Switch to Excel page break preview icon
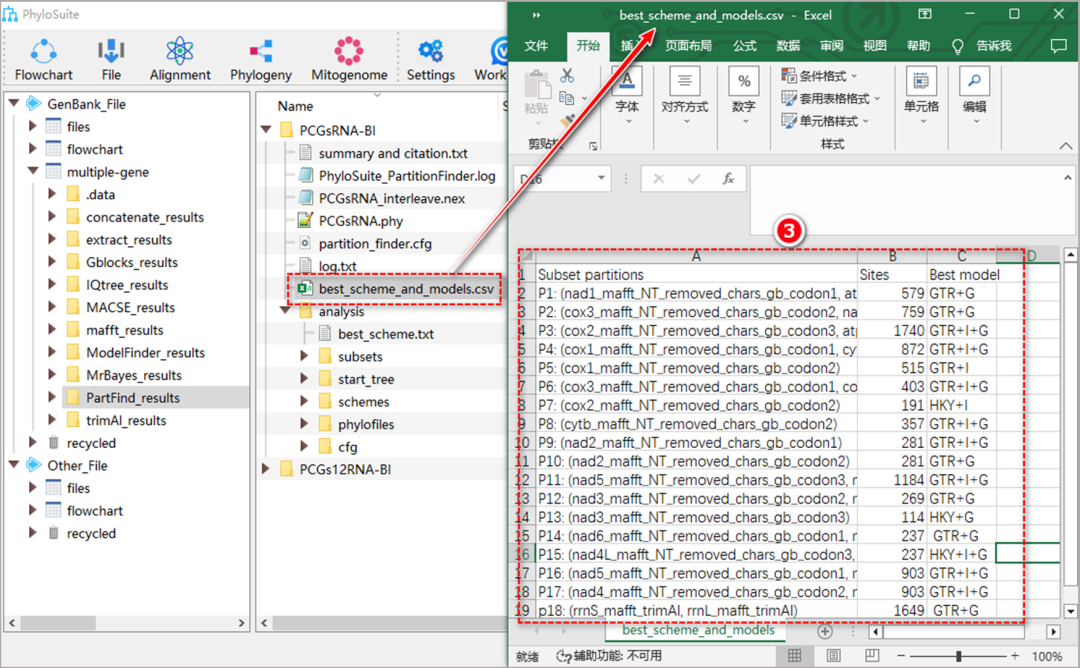Viewport: 1080px width, 668px height. coord(872,656)
